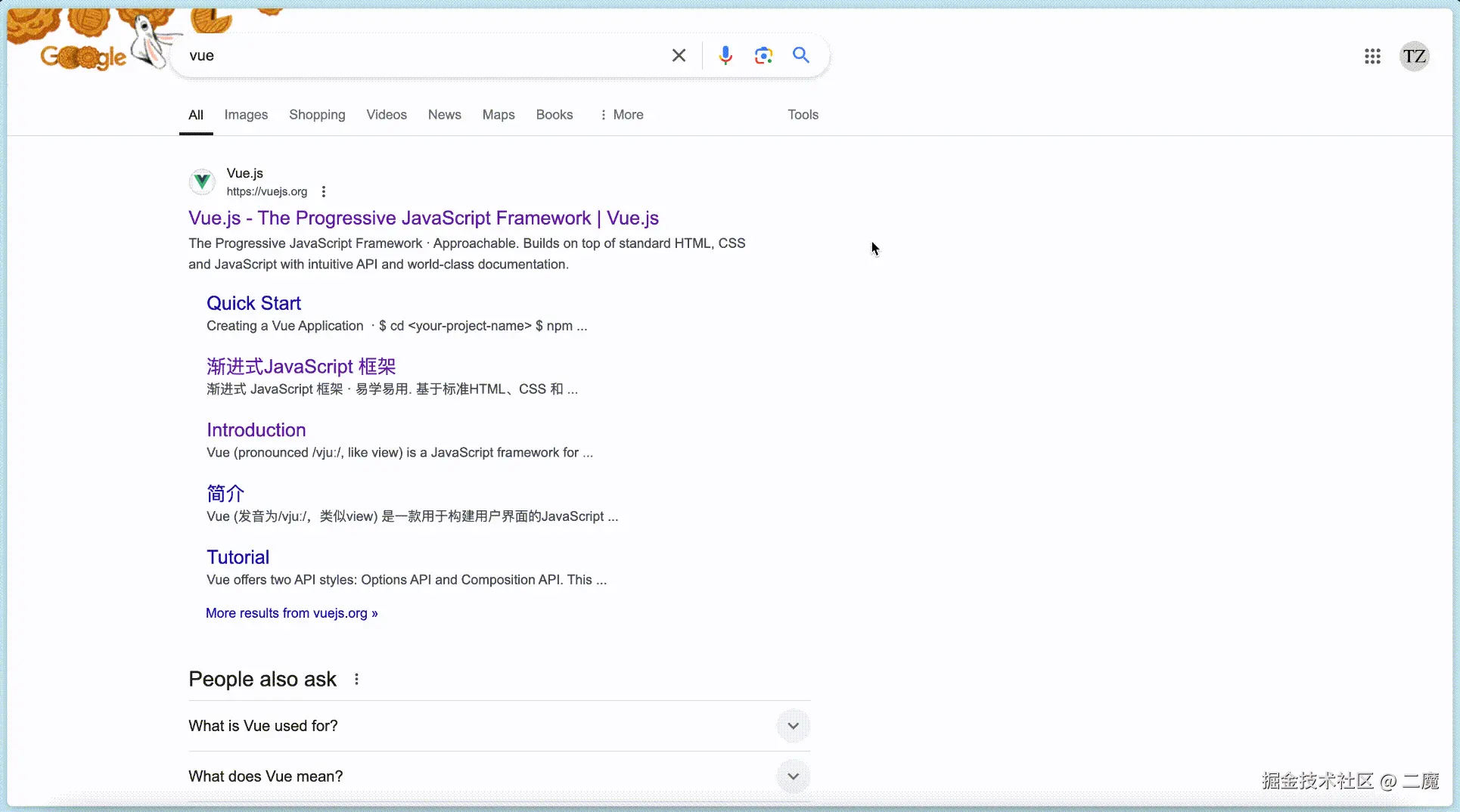Click the Google doodle logo
1460x812 pixels.
pyautogui.click(x=85, y=53)
